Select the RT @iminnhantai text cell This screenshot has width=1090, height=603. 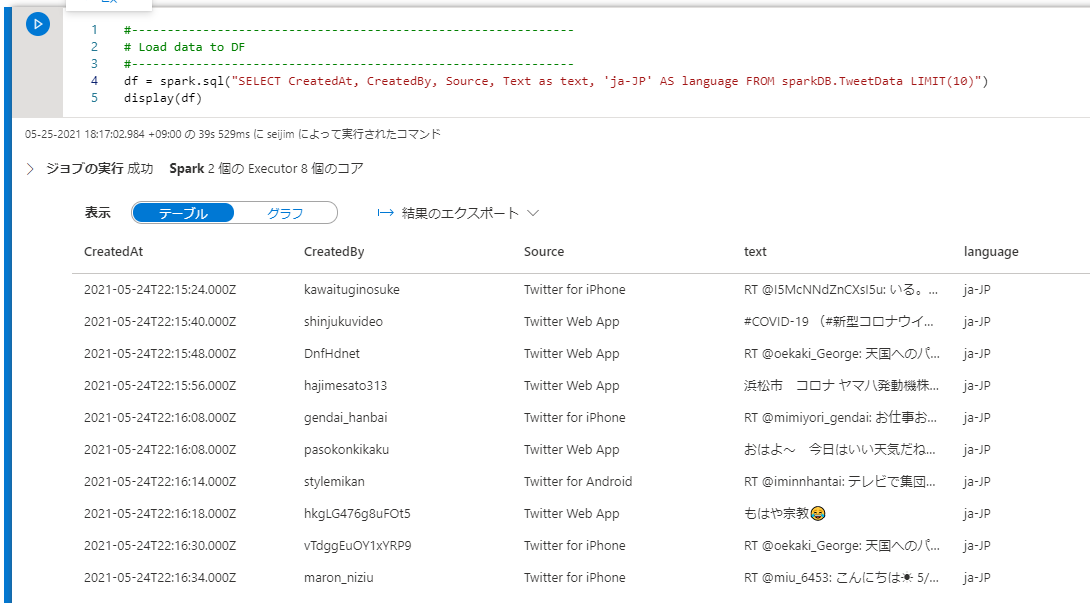840,481
